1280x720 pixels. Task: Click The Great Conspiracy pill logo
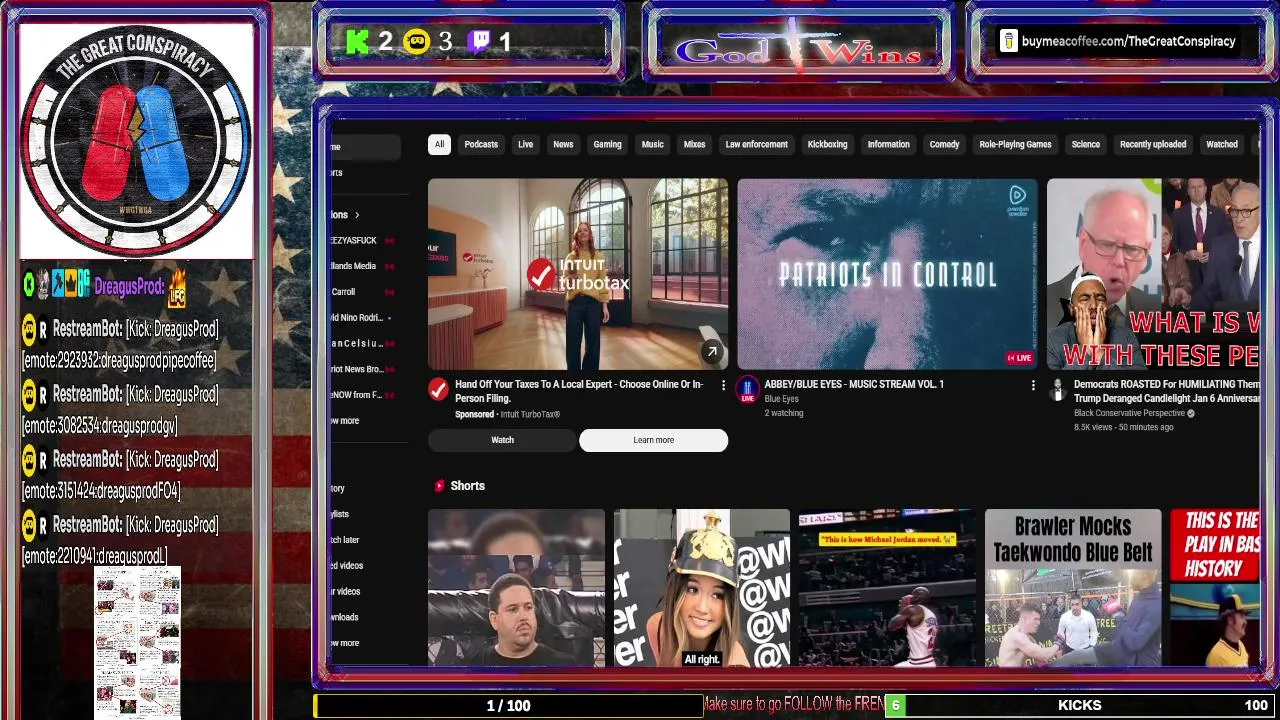(136, 140)
